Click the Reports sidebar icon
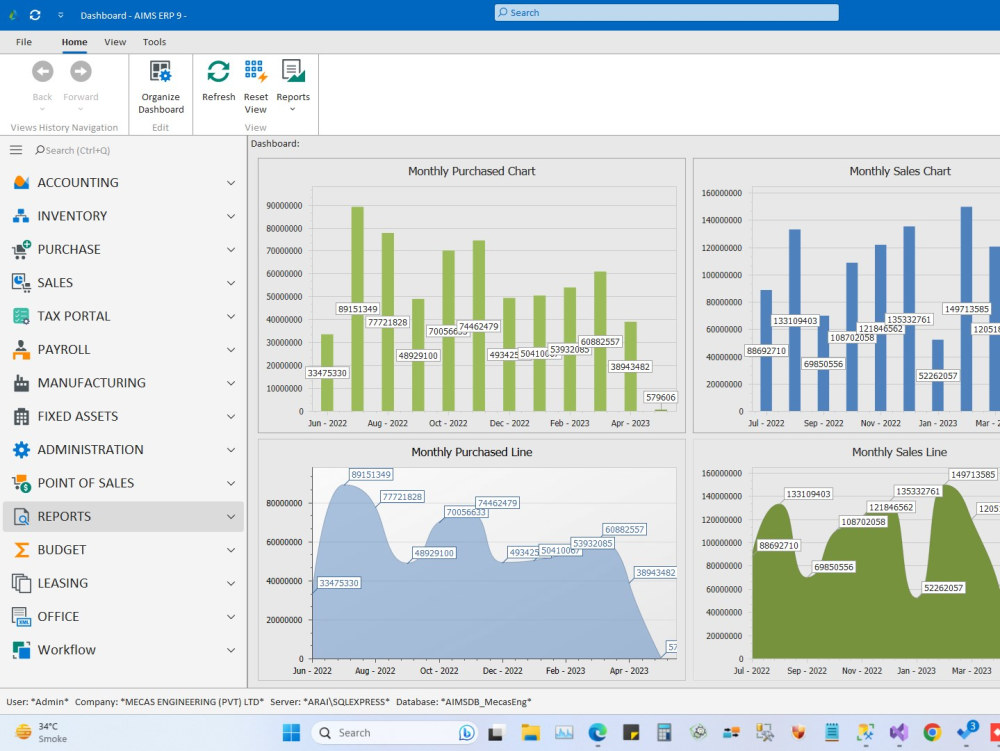The image size is (1000, 751). point(21,516)
